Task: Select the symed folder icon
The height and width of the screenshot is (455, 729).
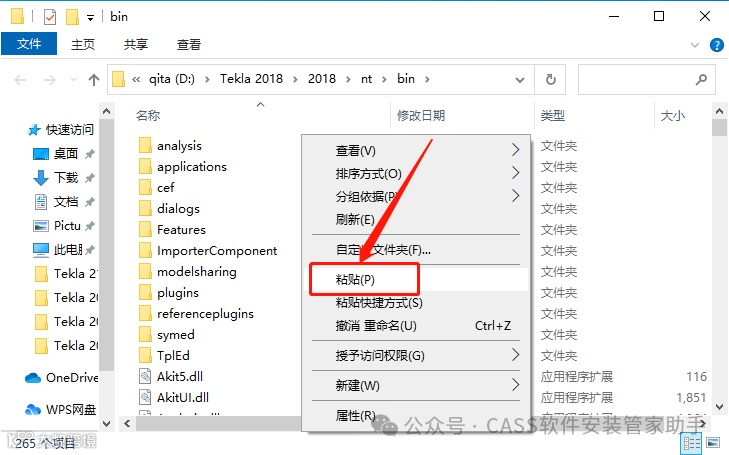Action: pyautogui.click(x=146, y=334)
